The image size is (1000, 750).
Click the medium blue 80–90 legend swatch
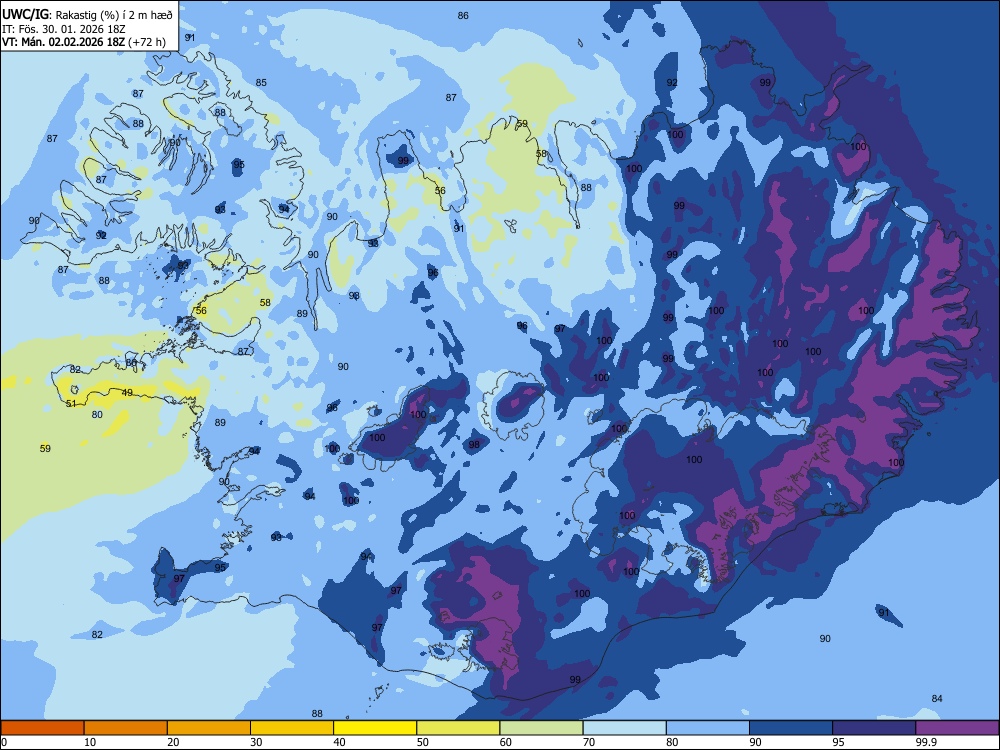coord(708,728)
